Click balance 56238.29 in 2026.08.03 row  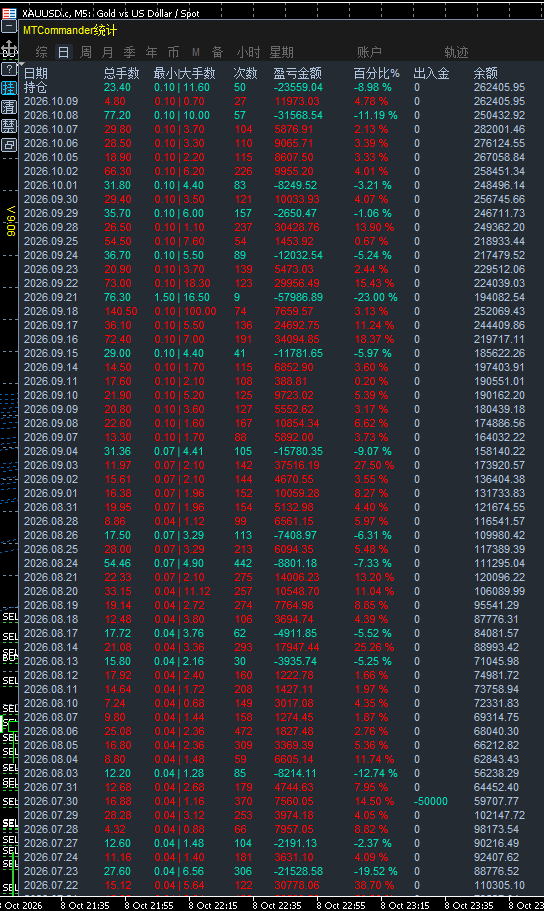pyautogui.click(x=496, y=773)
